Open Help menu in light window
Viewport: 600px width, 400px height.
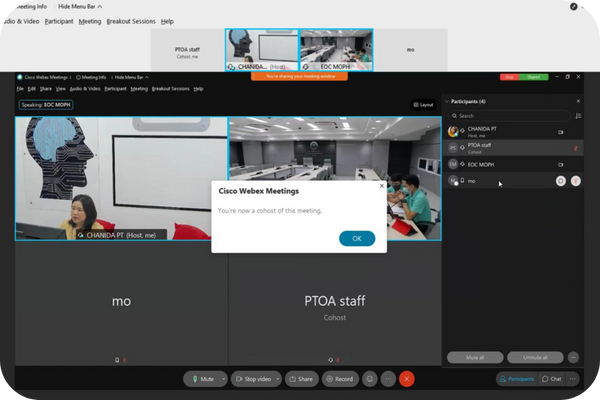pyautogui.click(x=167, y=21)
